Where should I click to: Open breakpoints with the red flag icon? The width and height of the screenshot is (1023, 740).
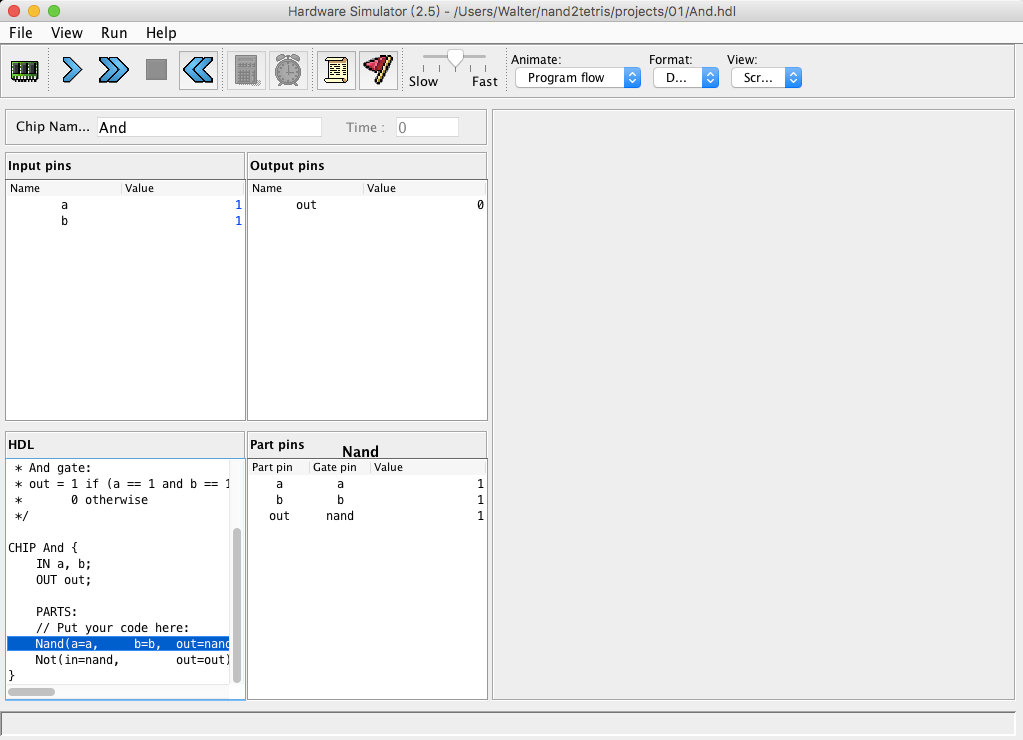378,70
